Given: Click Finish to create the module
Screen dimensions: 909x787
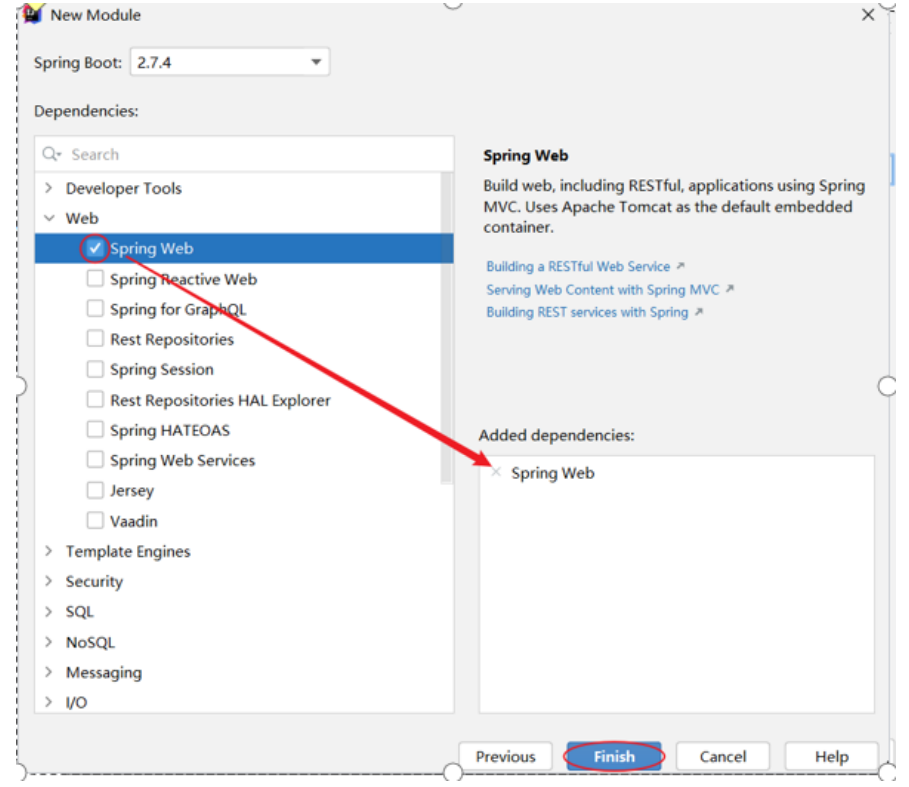Looking at the screenshot, I should coord(614,756).
